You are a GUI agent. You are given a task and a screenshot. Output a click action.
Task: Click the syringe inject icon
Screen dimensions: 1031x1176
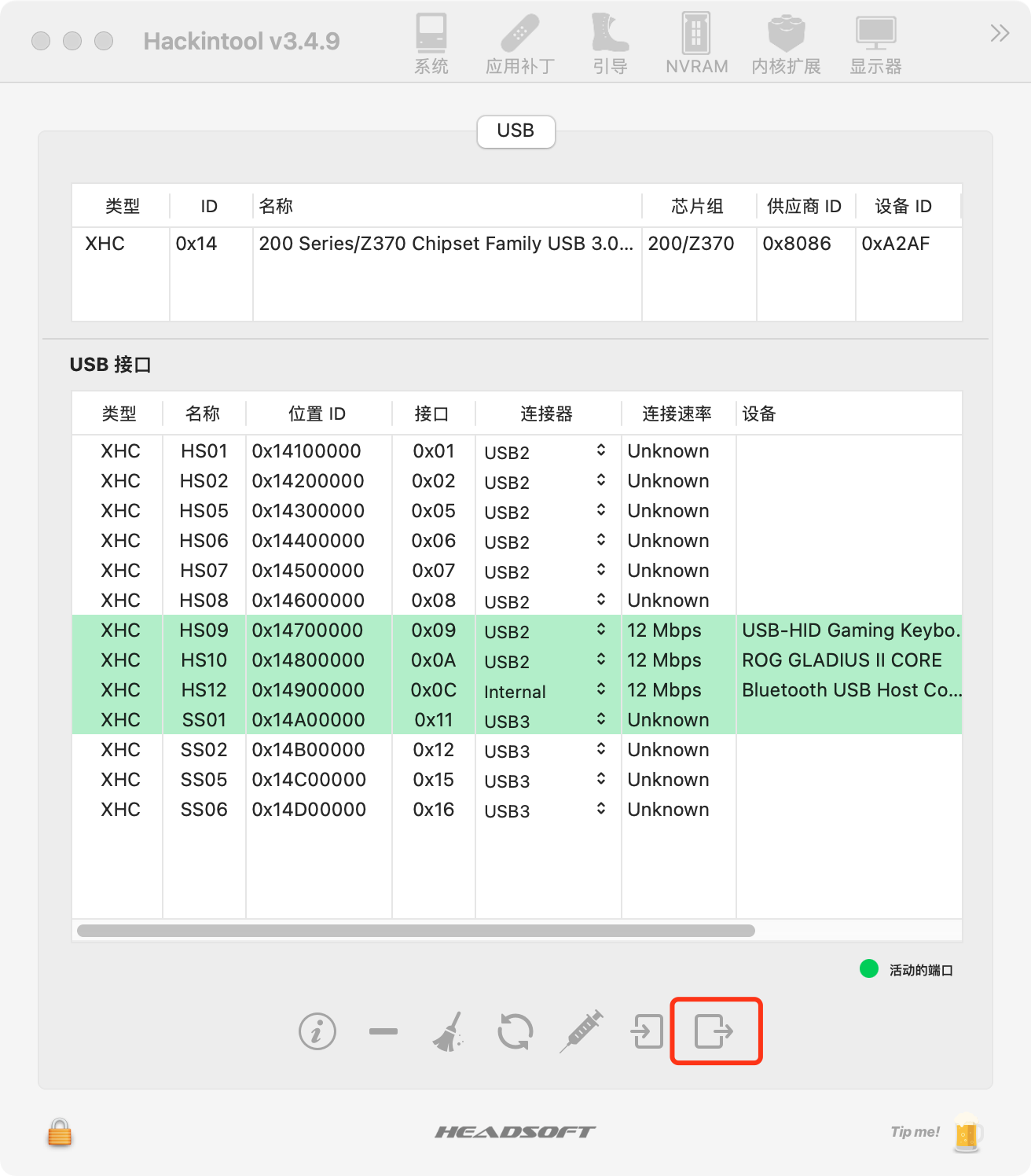(x=582, y=1031)
